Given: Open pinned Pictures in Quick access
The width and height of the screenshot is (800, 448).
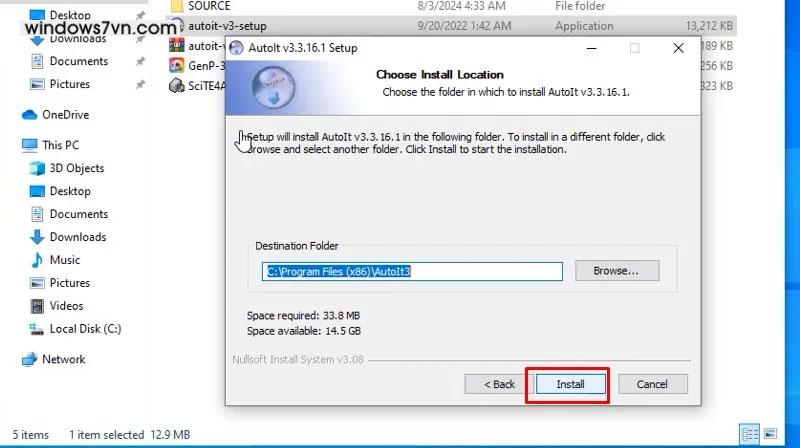Looking at the screenshot, I should [x=69, y=84].
